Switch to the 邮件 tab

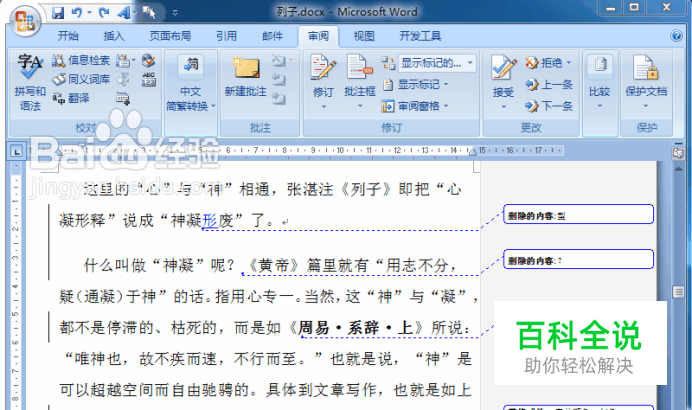coord(272,36)
